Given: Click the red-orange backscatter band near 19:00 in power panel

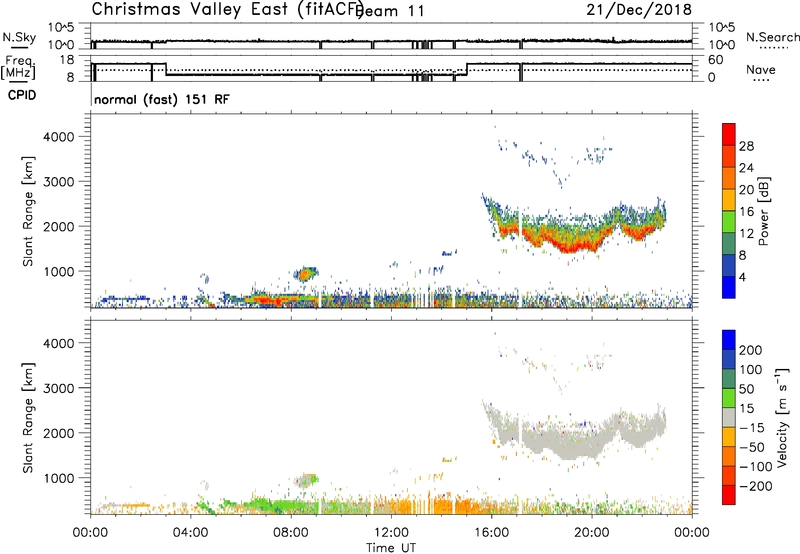Looking at the screenshot, I should [570, 246].
